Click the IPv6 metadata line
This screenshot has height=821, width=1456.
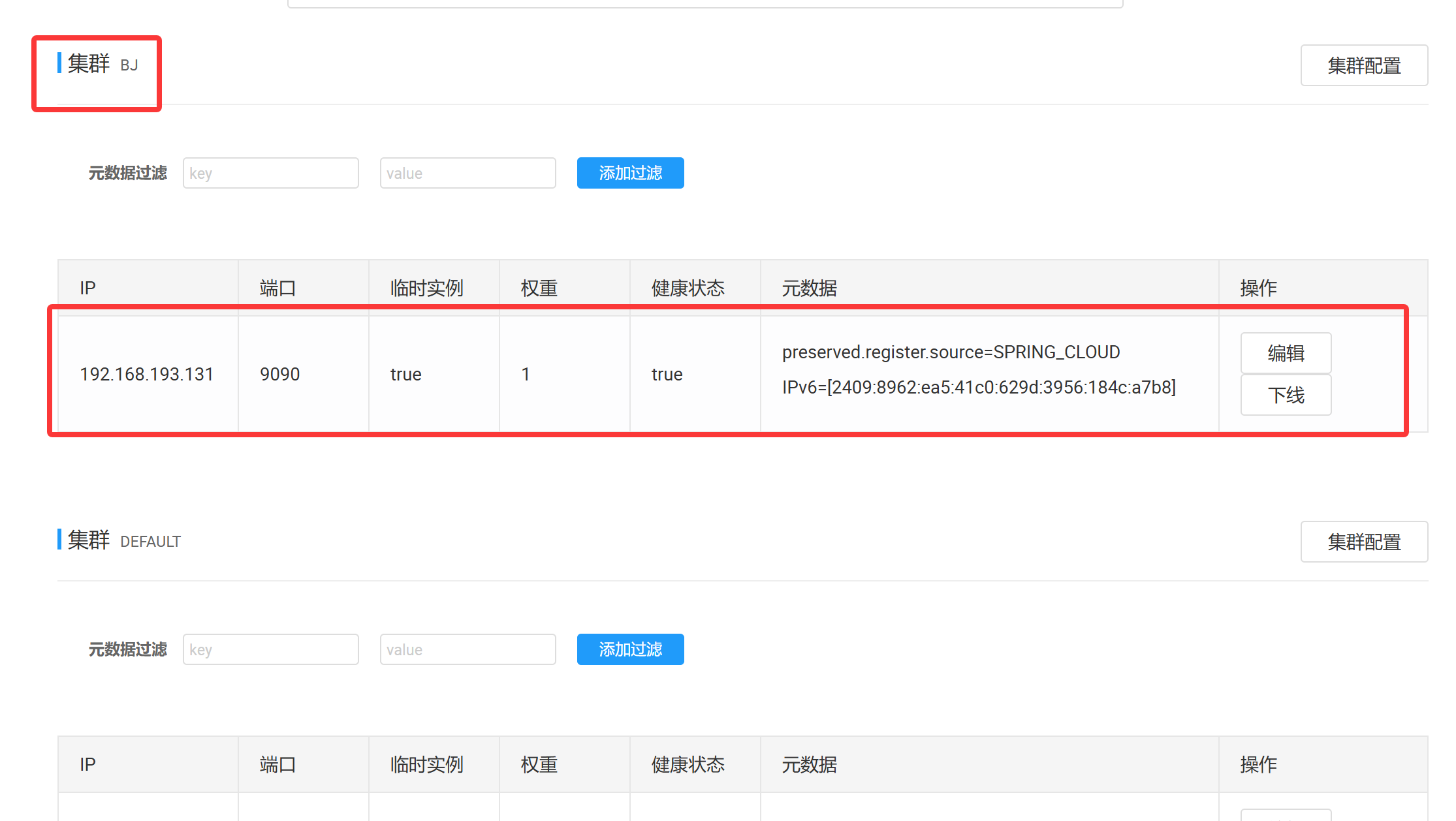(978, 388)
